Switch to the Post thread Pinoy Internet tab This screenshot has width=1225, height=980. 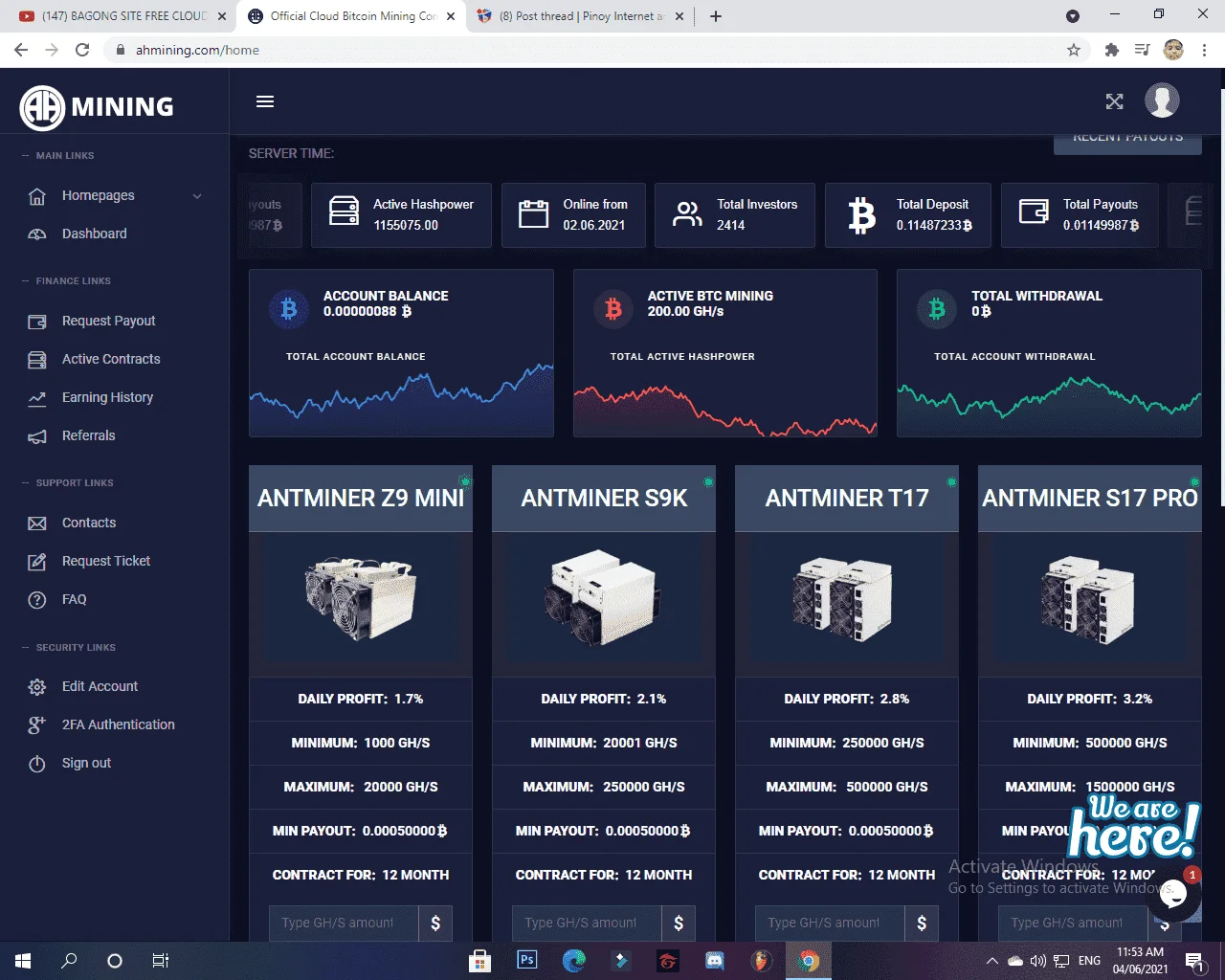point(581,16)
